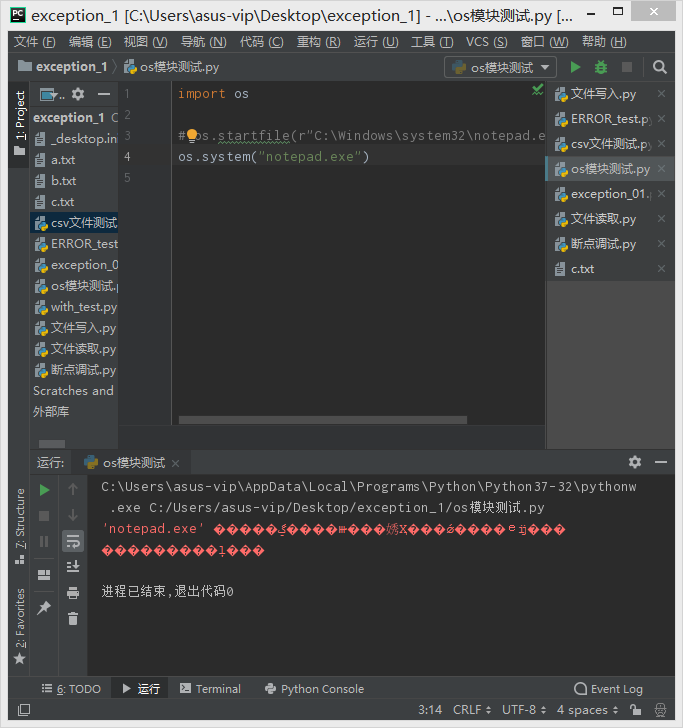Toggle scroll-to-end icon in Run console

(x=73, y=566)
